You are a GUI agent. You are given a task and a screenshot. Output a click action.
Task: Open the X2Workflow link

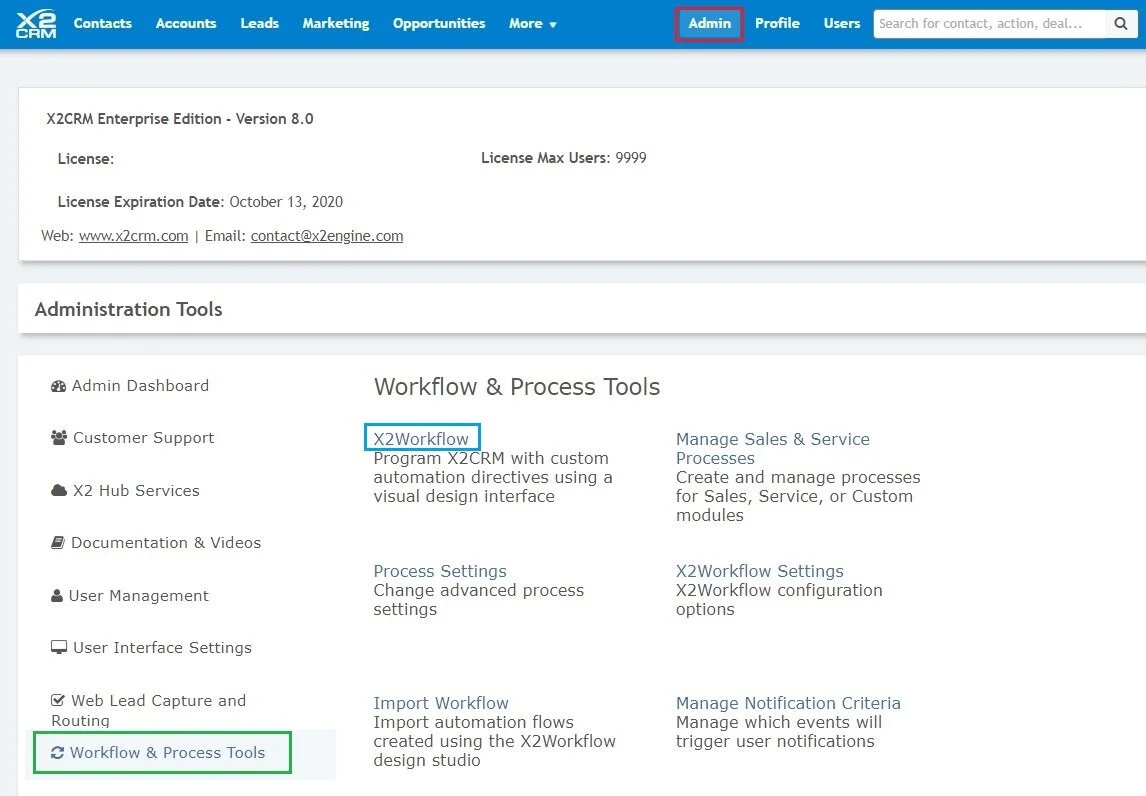tap(421, 439)
